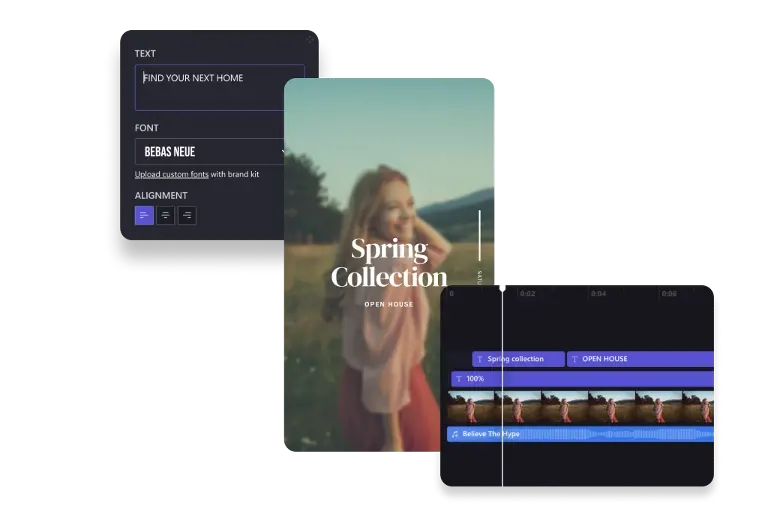Select the OPEN HOUSE text clip

pyautogui.click(x=640, y=359)
